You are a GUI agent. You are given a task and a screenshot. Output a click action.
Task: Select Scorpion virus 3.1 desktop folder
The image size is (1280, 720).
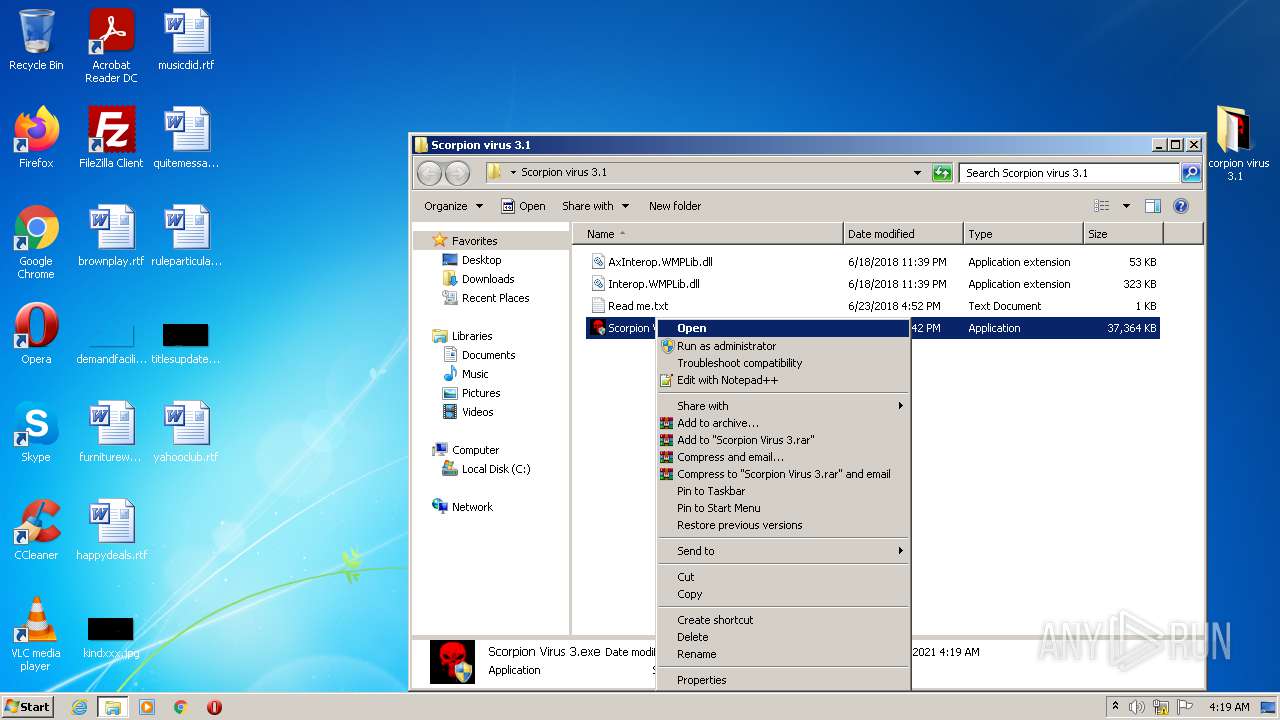click(x=1238, y=144)
